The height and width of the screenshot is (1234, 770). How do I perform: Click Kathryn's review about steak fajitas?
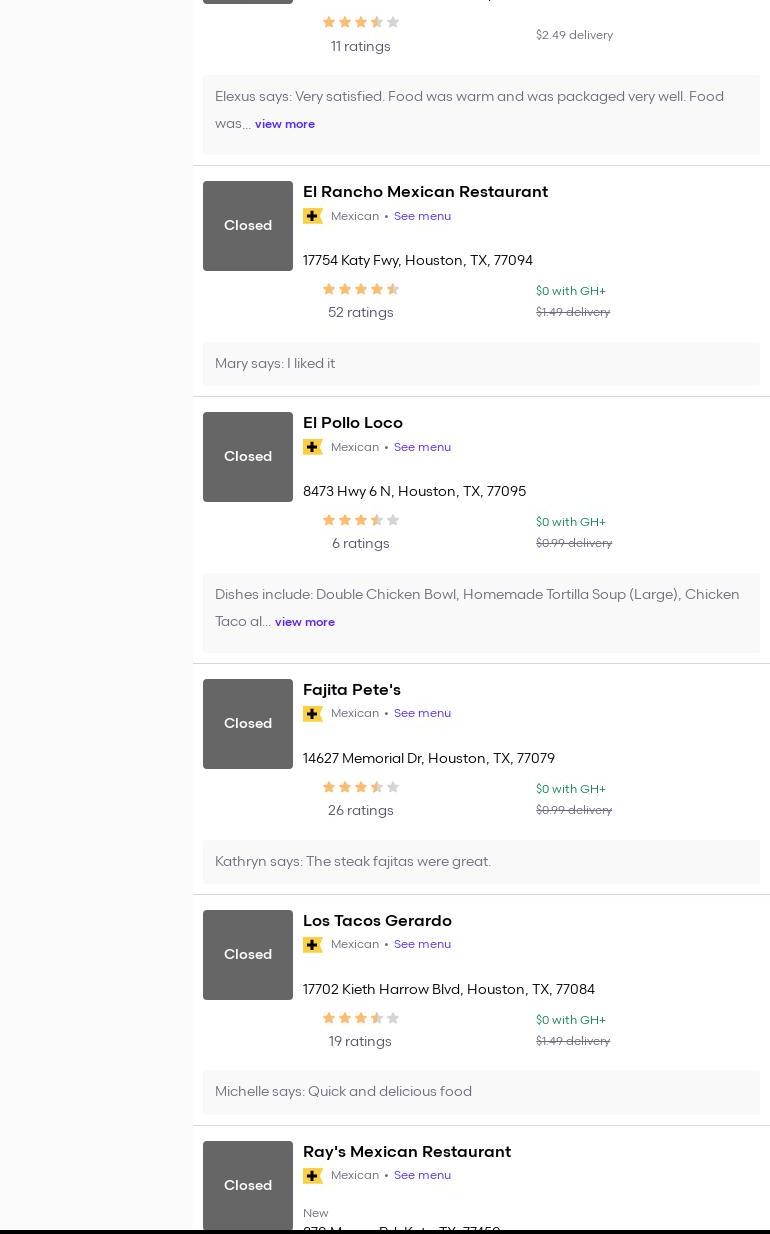pyautogui.click(x=353, y=862)
